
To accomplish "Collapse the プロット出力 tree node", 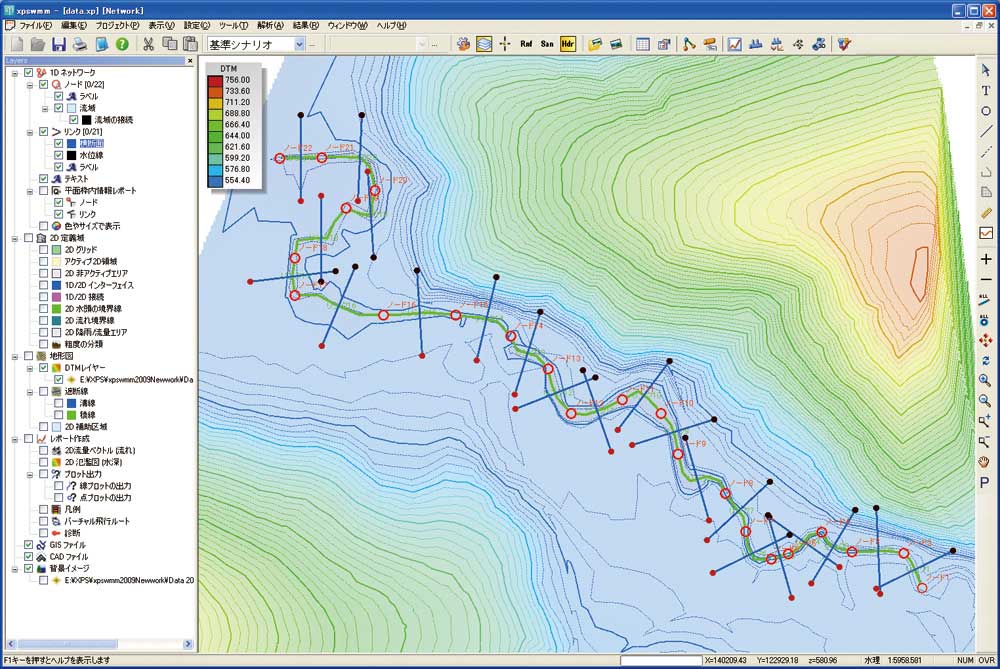I will tap(29, 474).
